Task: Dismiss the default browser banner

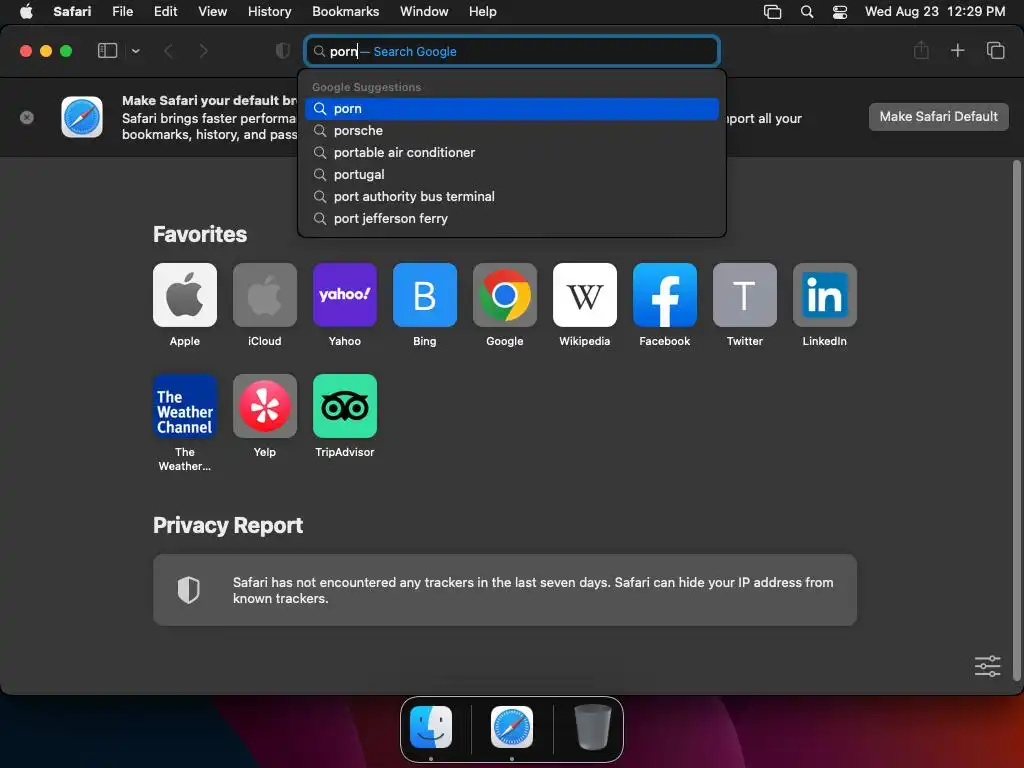Action: click(27, 118)
